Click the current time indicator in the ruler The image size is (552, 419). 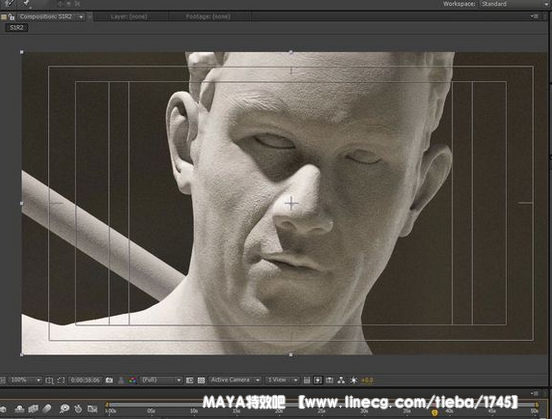[x=434, y=412]
